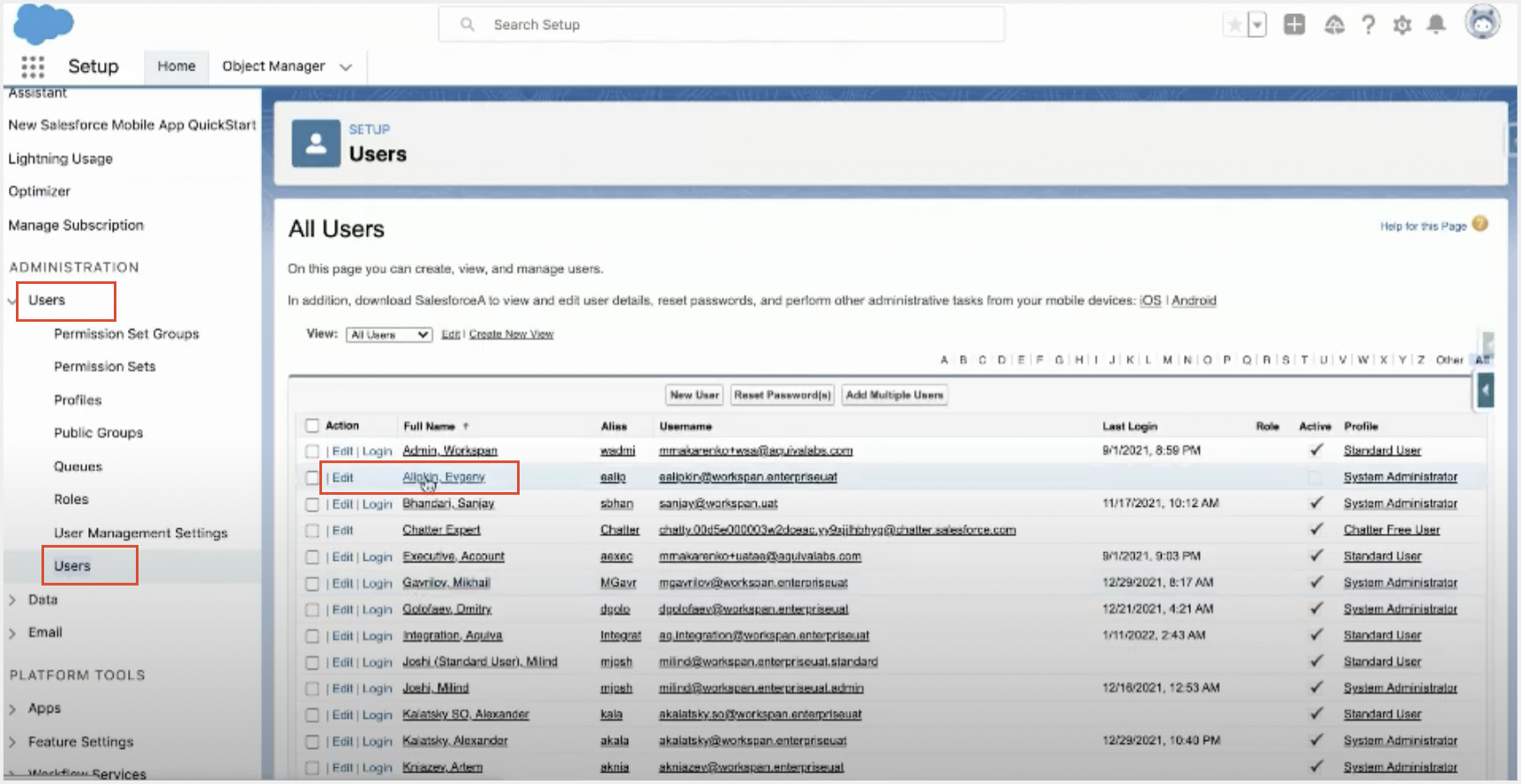Open the All Users view dropdown
The image size is (1521, 784).
pyautogui.click(x=389, y=334)
